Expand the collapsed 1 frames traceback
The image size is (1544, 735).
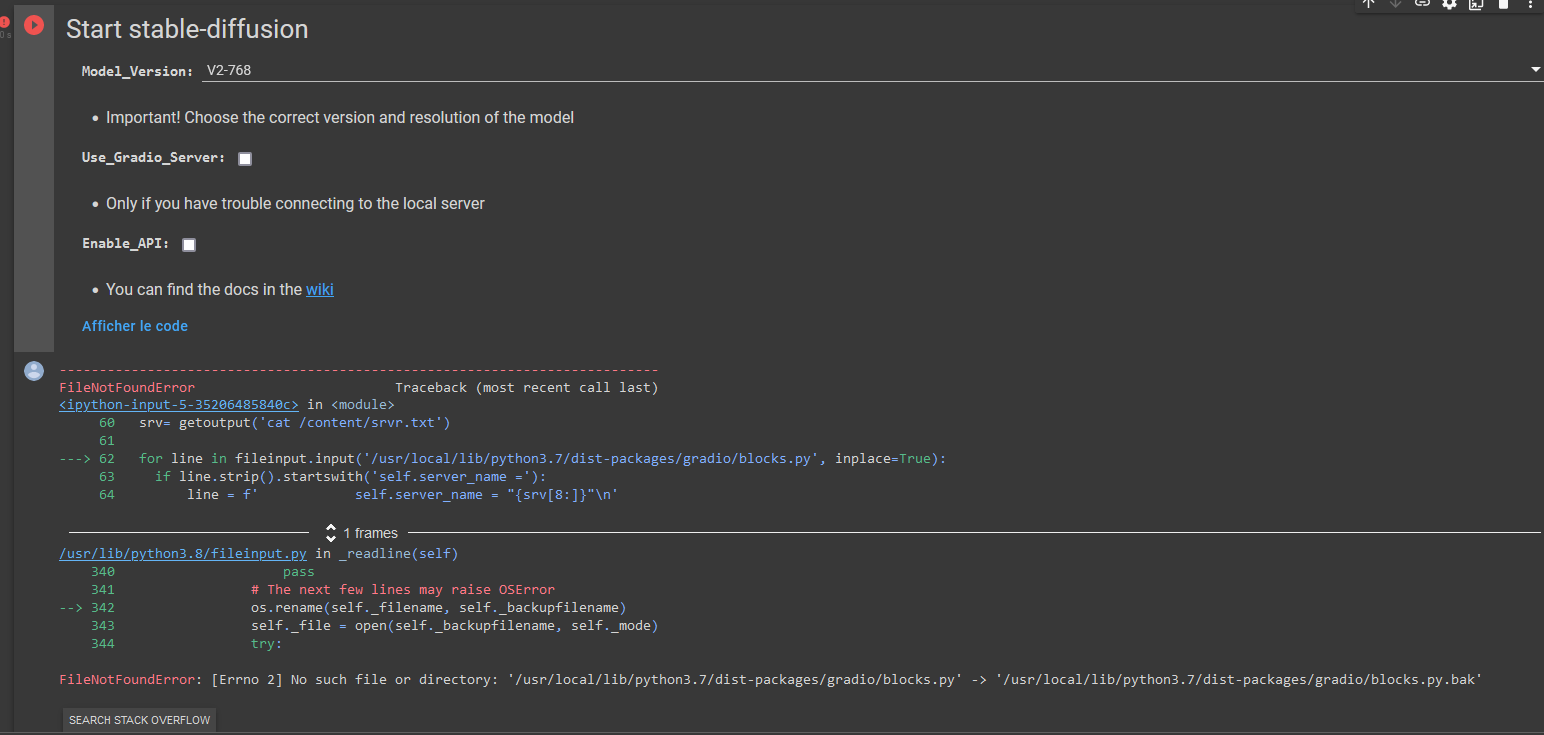(330, 532)
